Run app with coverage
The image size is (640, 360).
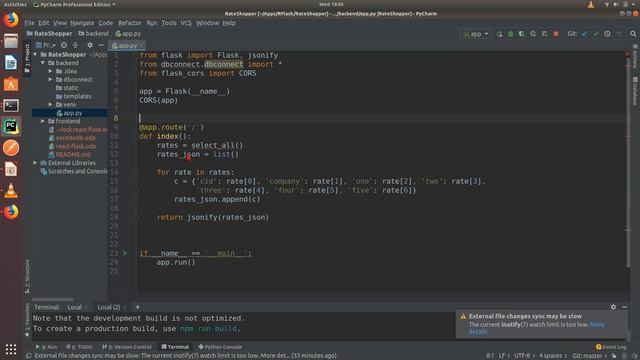(x=522, y=34)
